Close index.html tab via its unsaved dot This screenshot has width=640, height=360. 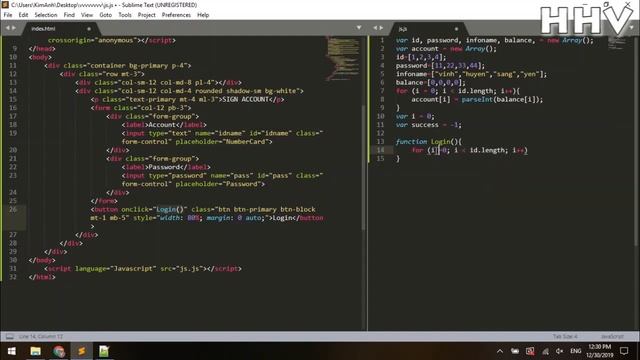coord(89,29)
